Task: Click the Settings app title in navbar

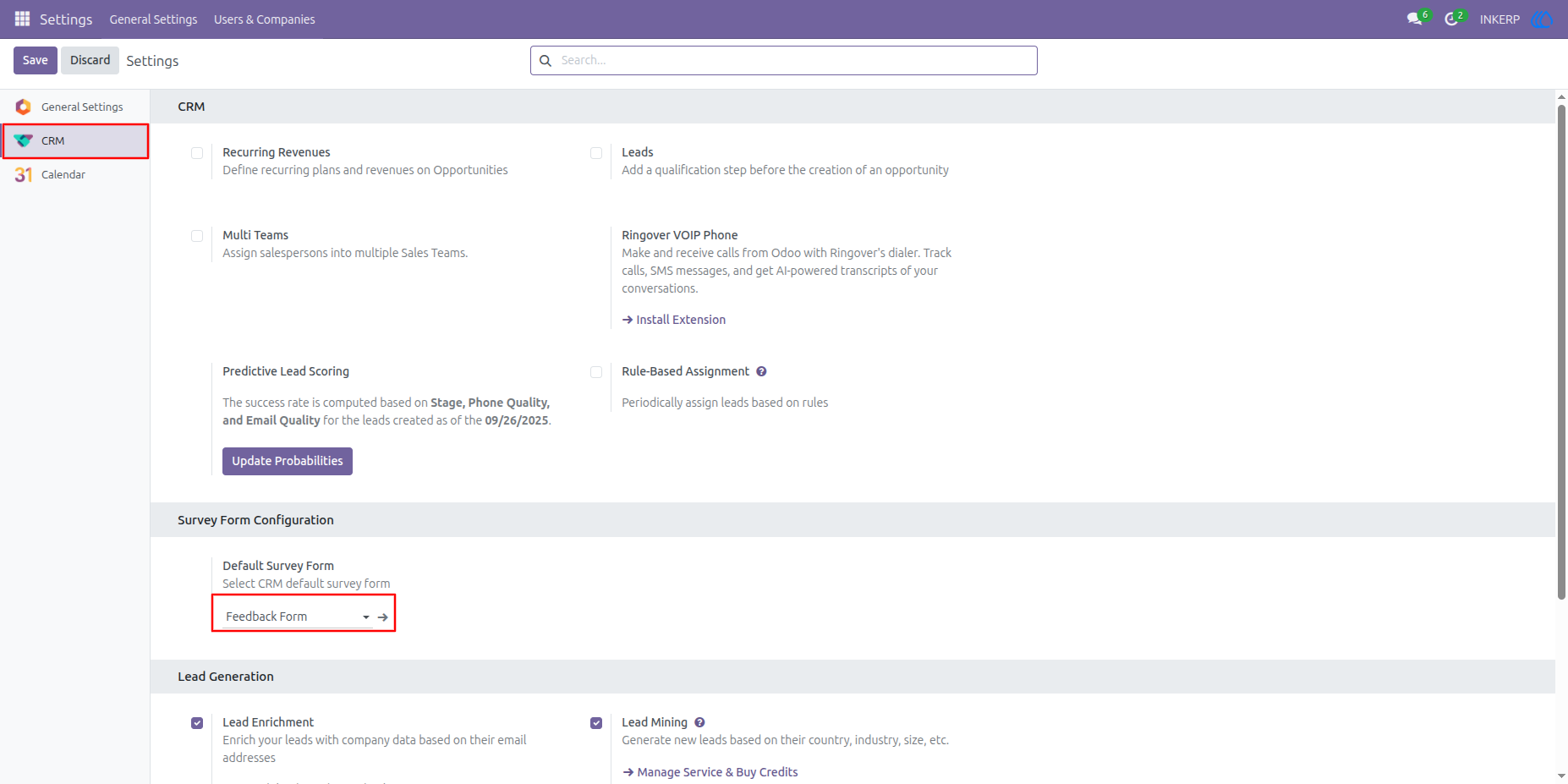Action: (66, 19)
